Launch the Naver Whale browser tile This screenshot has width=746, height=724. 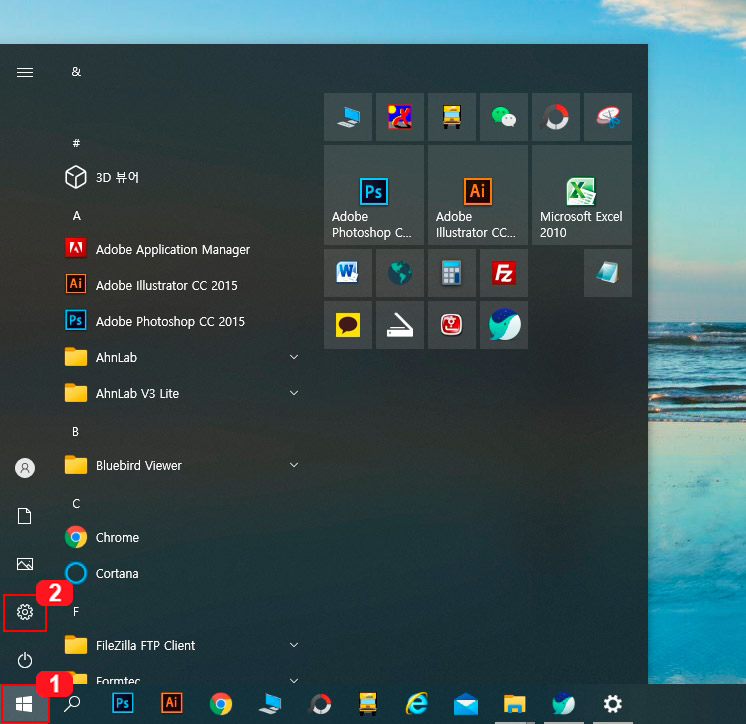click(503, 325)
